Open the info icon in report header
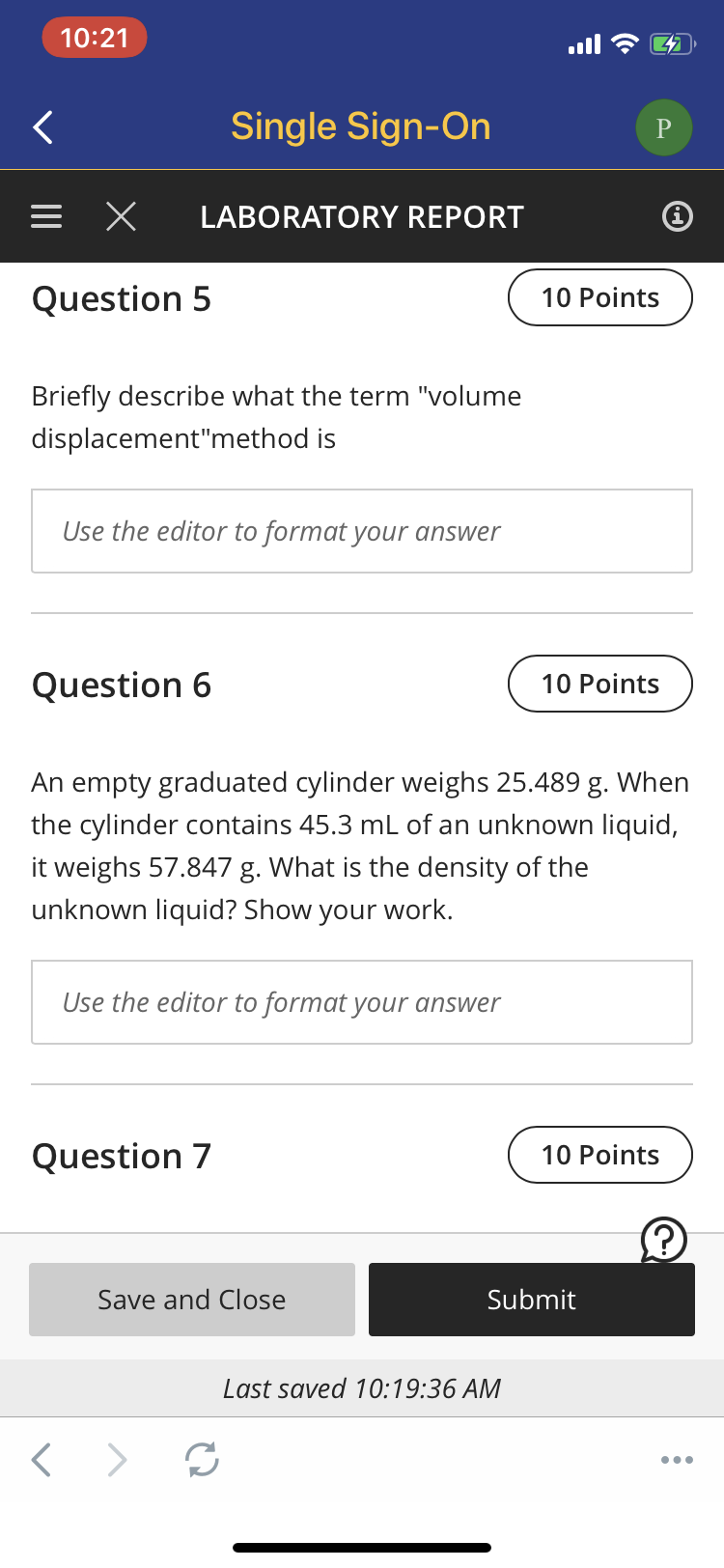Screen dimensions: 724x1568 (x=677, y=216)
